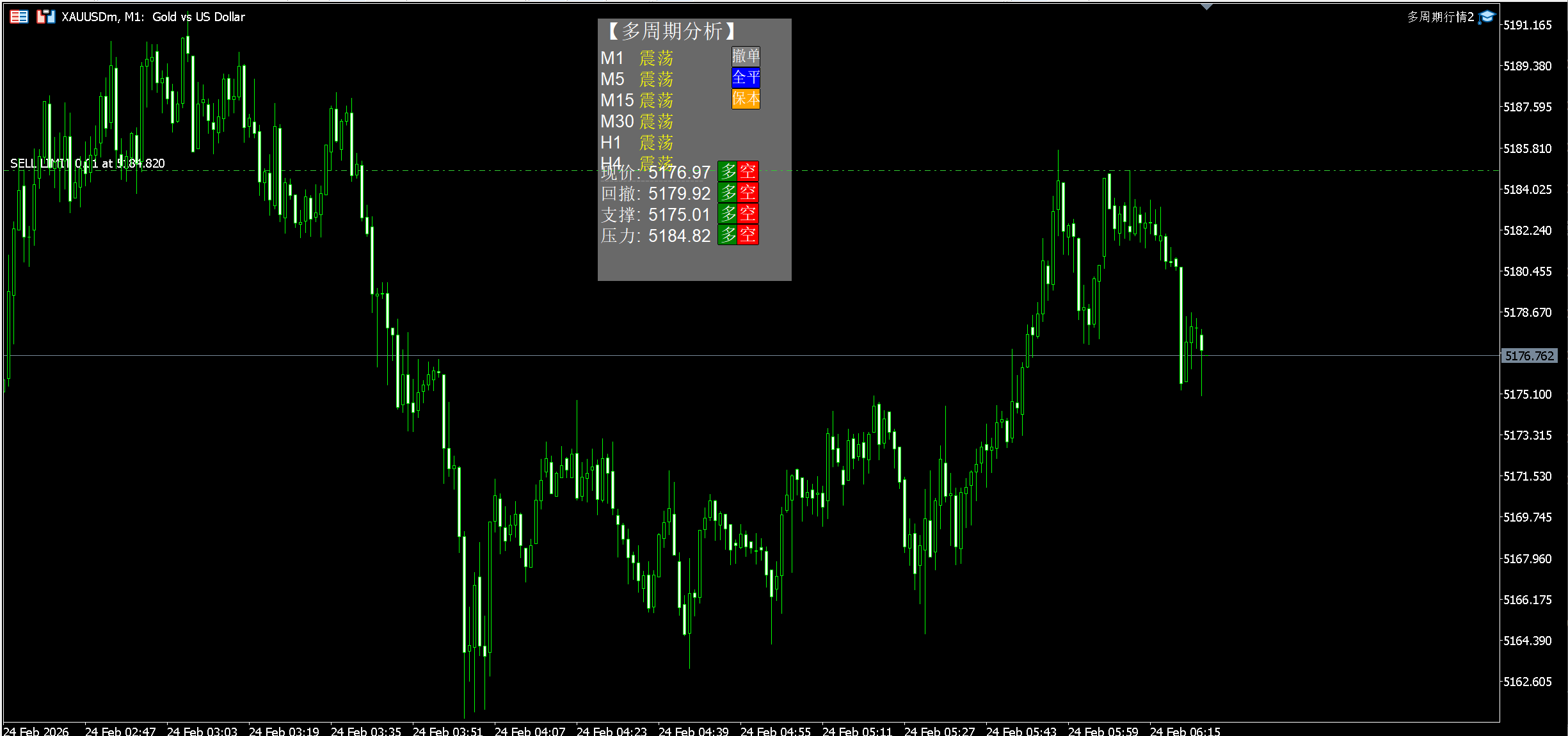Toggle the One Click Trading panel icon

coord(45,17)
